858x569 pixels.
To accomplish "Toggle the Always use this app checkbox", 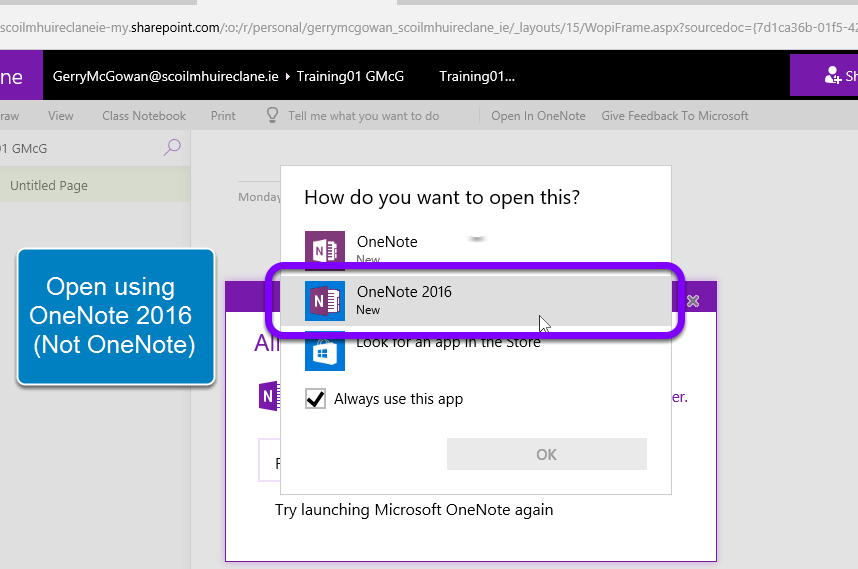I will pyautogui.click(x=315, y=399).
